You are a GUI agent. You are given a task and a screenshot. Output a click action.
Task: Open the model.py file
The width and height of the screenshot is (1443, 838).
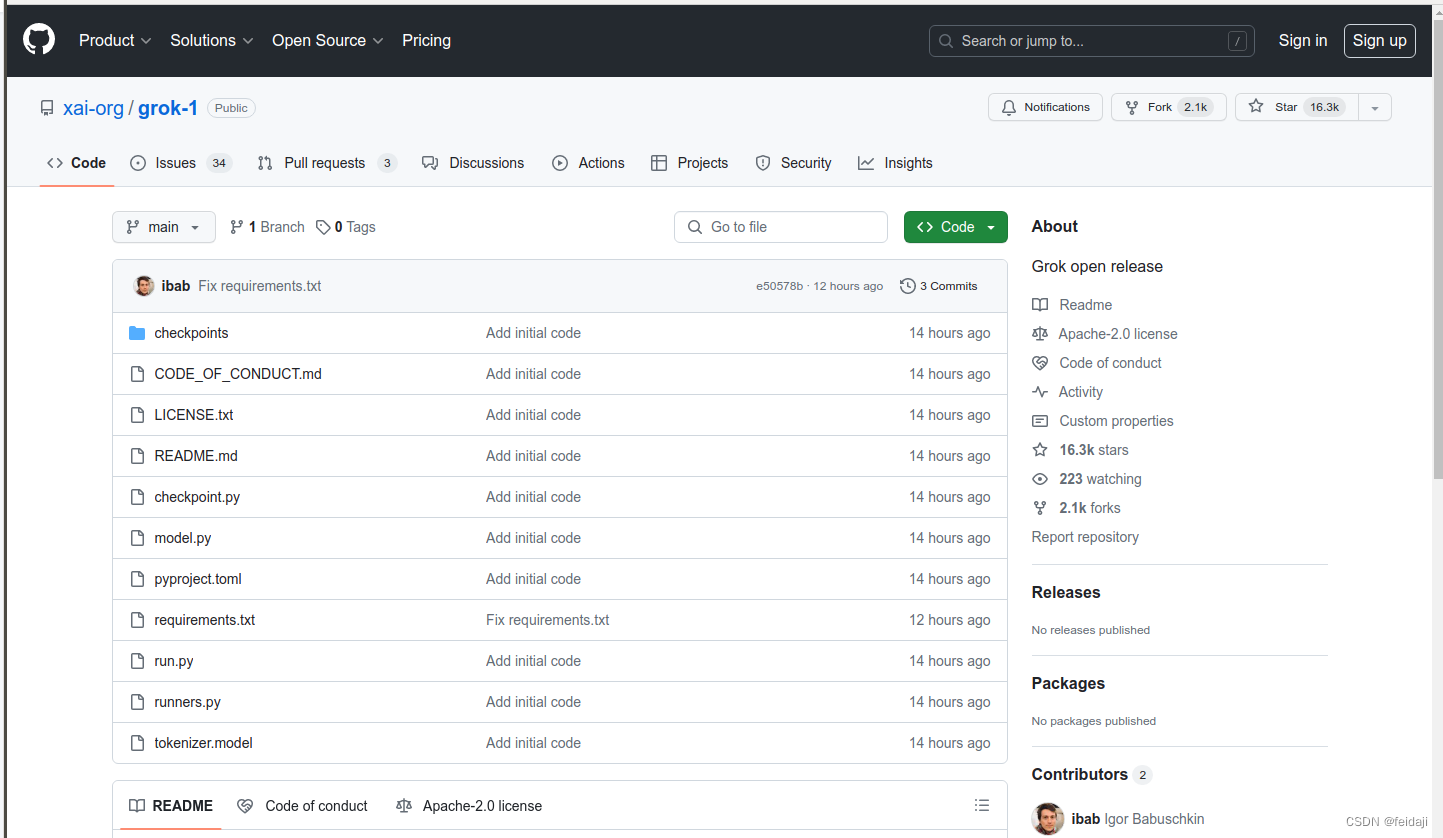(x=183, y=538)
